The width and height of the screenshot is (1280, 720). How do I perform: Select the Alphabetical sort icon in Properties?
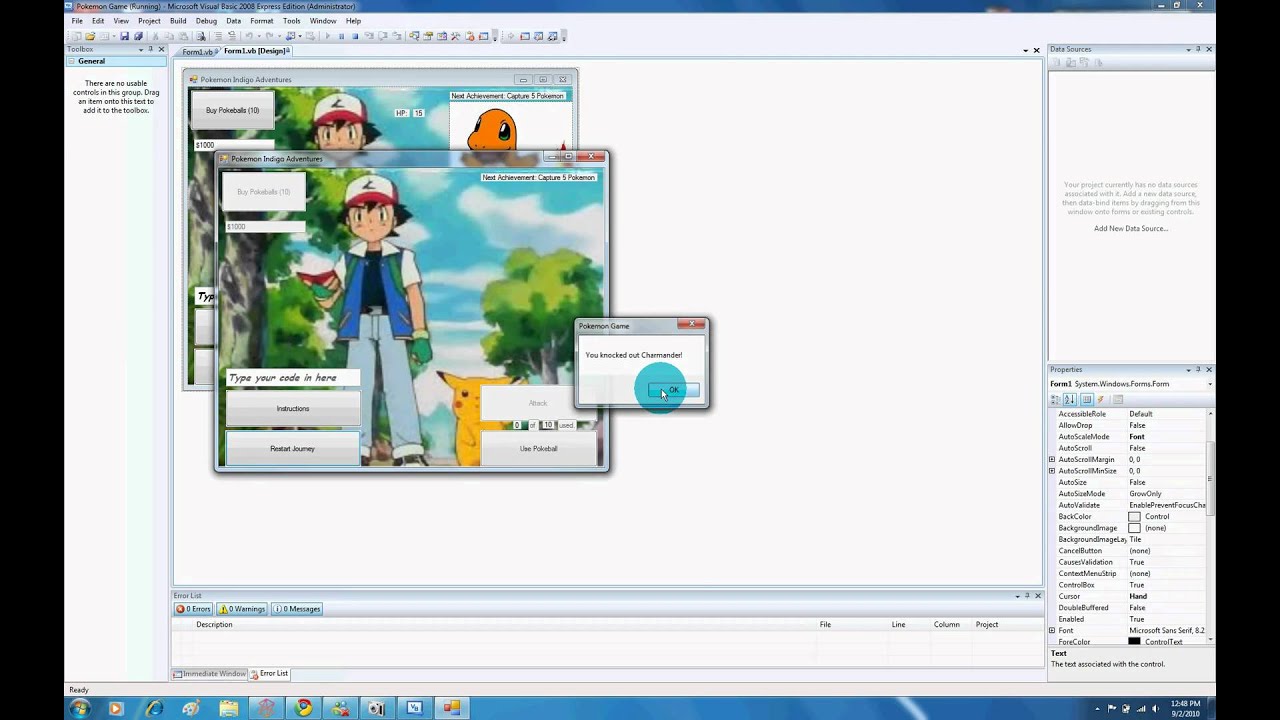tap(1070, 400)
